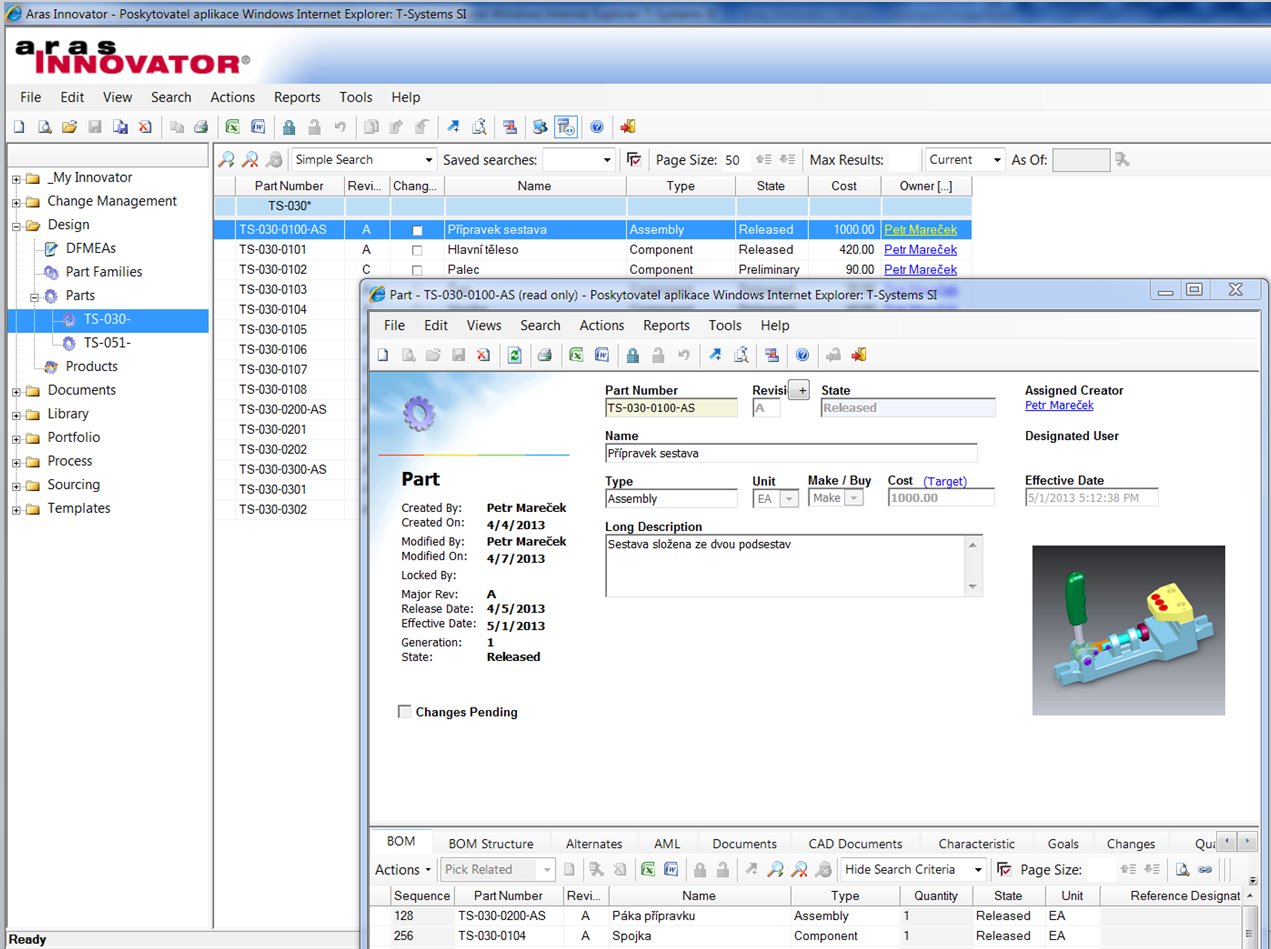Open Help icon in main window toolbar

coord(597,127)
